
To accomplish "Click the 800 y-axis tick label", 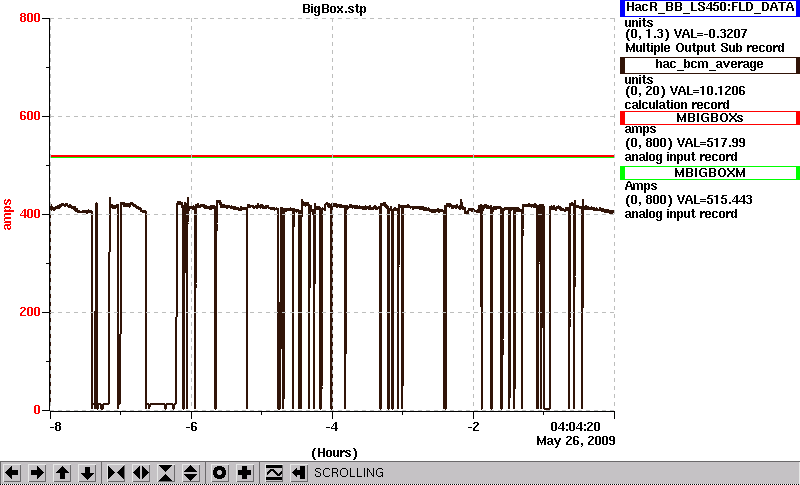I will coord(30,18).
